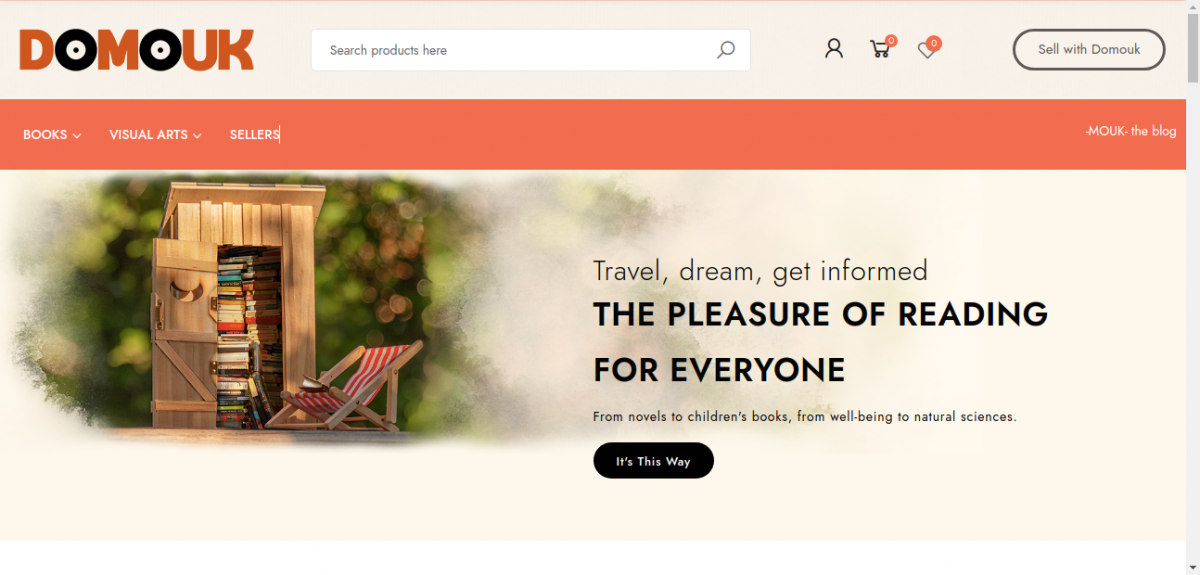This screenshot has height=575, width=1200.
Task: Go to the SELLERS page
Action: point(254,134)
